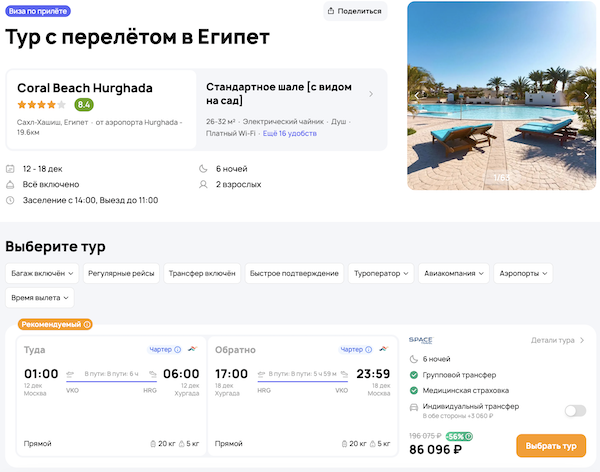This screenshot has height=472, width=600.
Task: Open the «Время вылета» dropdown
Action: click(39, 298)
